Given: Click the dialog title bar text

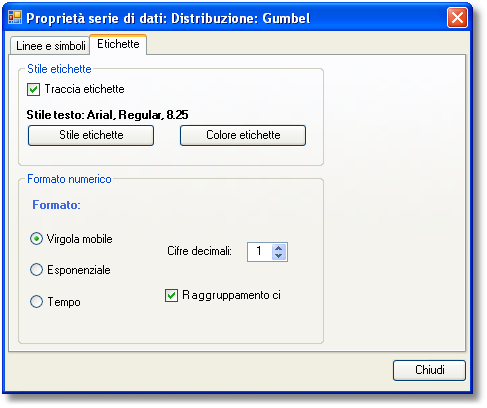Looking at the screenshot, I should pos(168,18).
